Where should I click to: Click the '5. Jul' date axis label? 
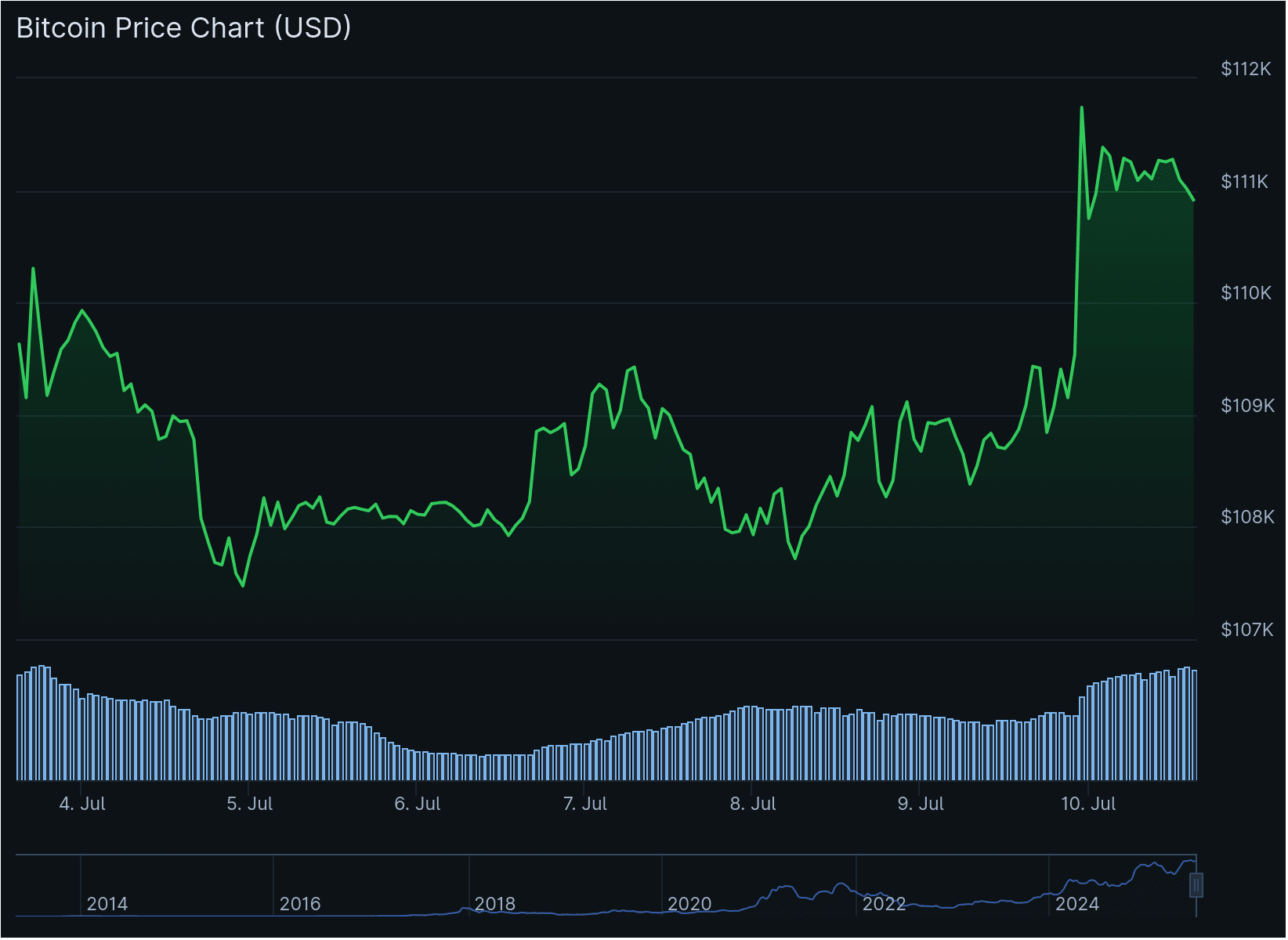pos(250,804)
